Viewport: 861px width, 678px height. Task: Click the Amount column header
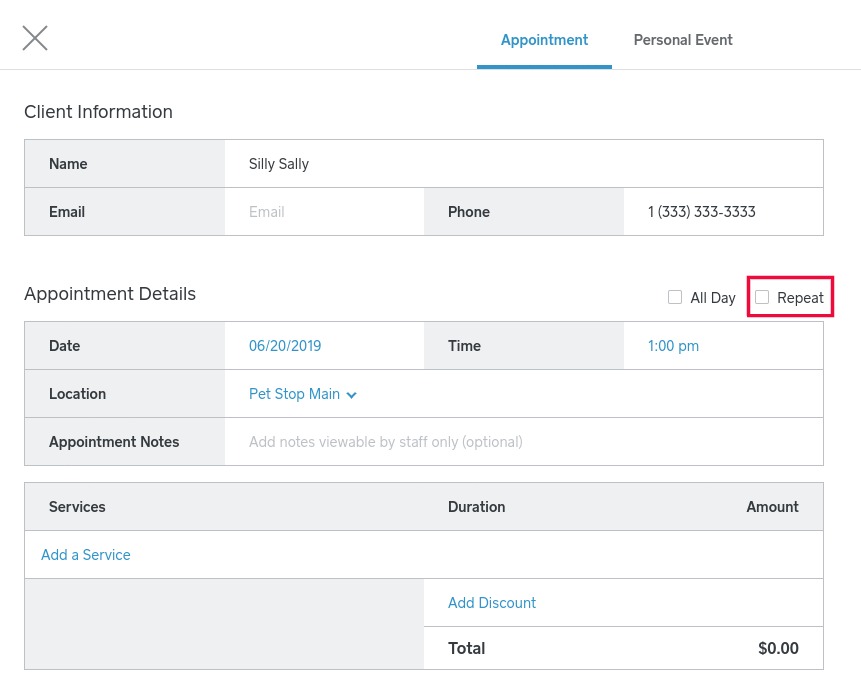(772, 507)
